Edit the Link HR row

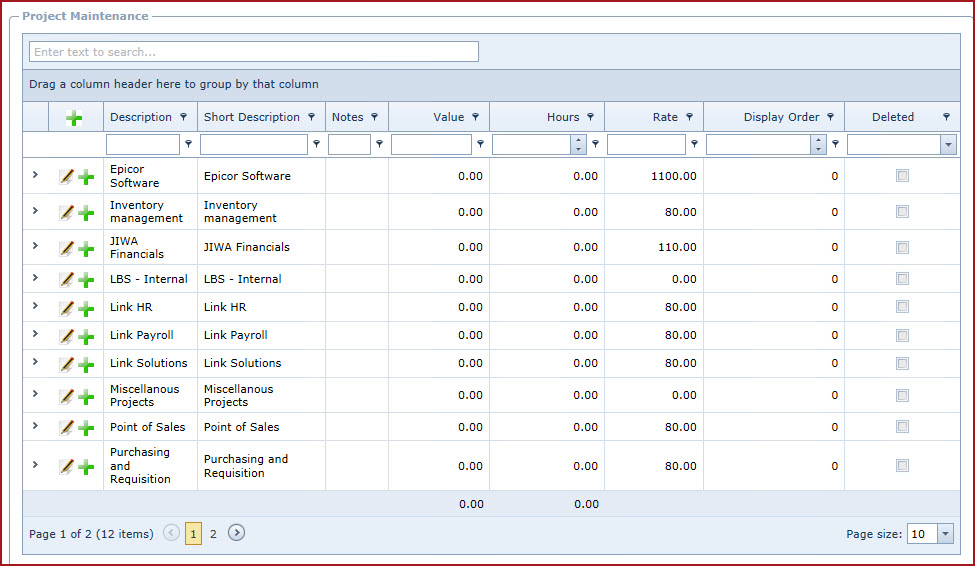pos(67,308)
